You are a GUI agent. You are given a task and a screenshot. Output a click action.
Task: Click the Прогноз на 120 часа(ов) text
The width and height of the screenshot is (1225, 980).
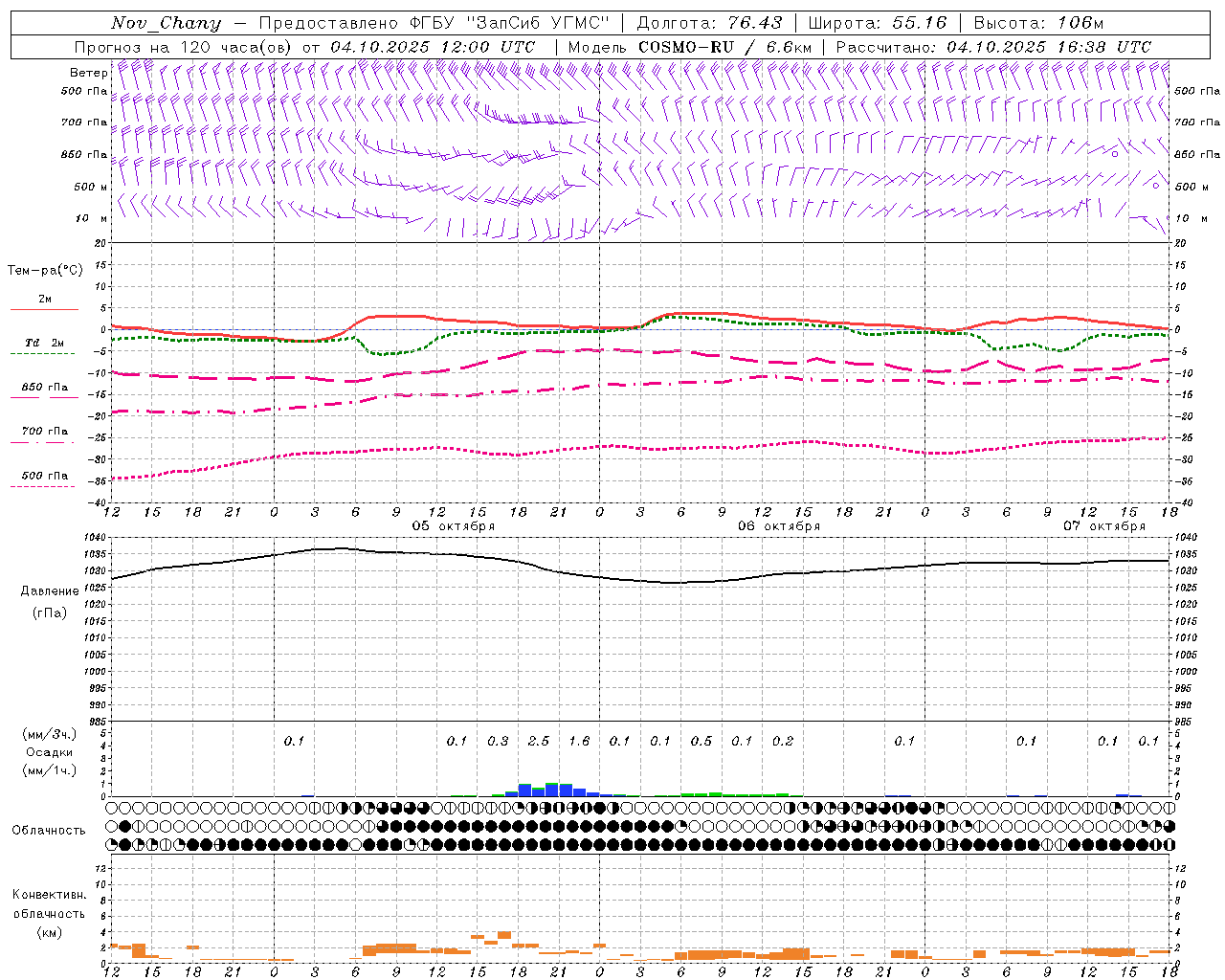click(185, 47)
